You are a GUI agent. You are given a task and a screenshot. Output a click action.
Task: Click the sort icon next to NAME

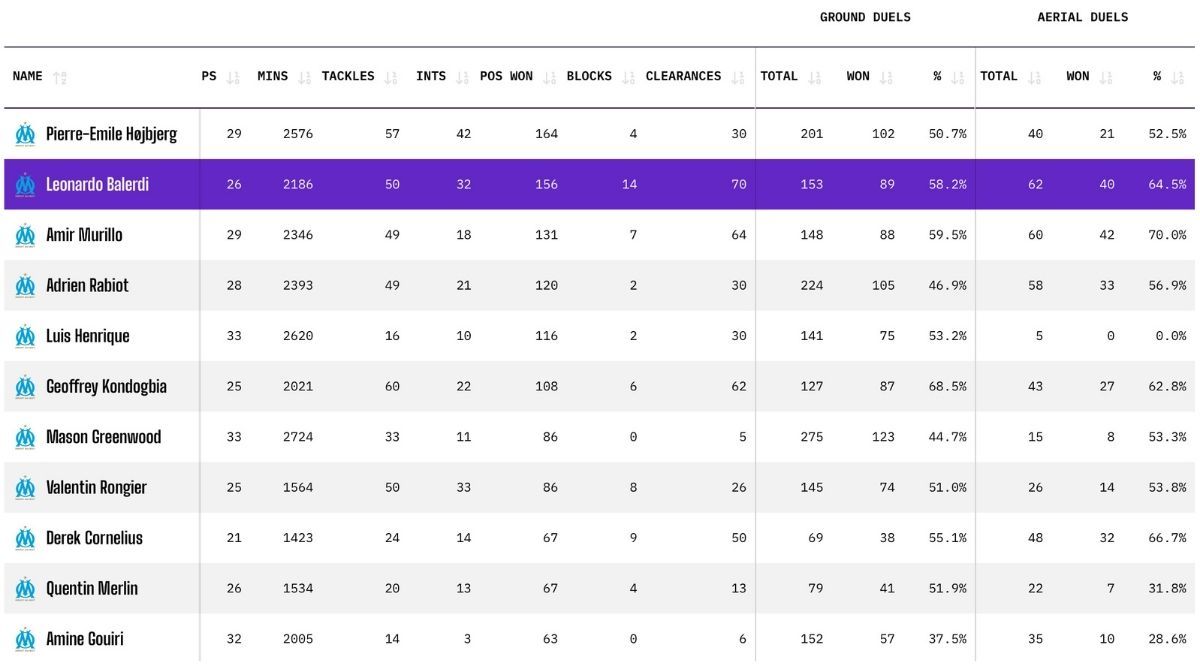coord(60,77)
